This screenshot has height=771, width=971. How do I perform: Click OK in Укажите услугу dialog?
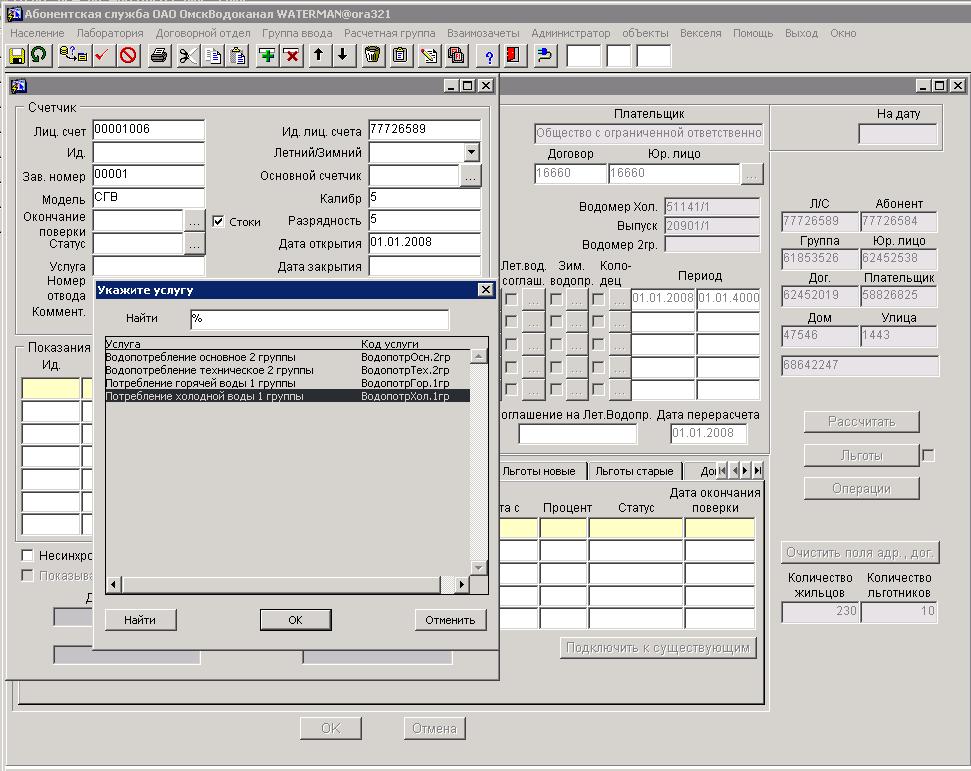click(295, 620)
